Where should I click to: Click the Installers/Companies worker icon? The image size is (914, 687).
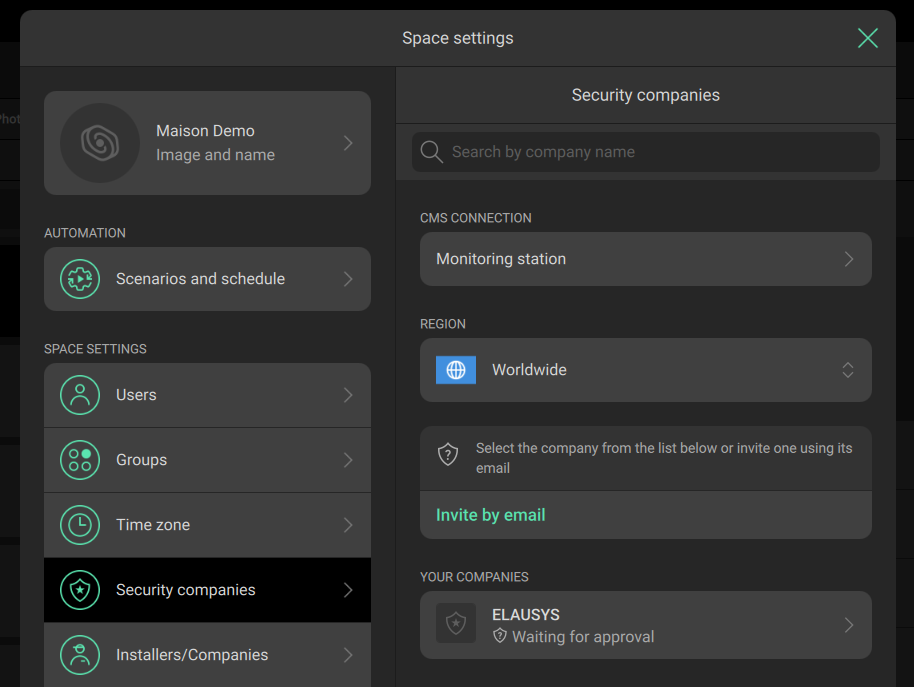(80, 655)
